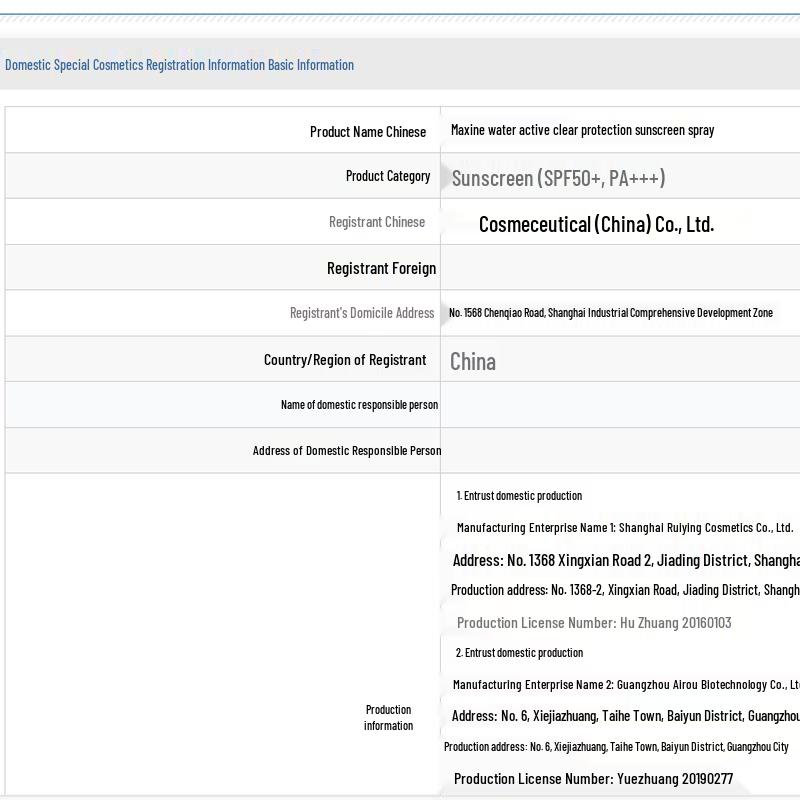
Task: Click the Maxine water active sunscreen spray name
Action: (x=582, y=130)
